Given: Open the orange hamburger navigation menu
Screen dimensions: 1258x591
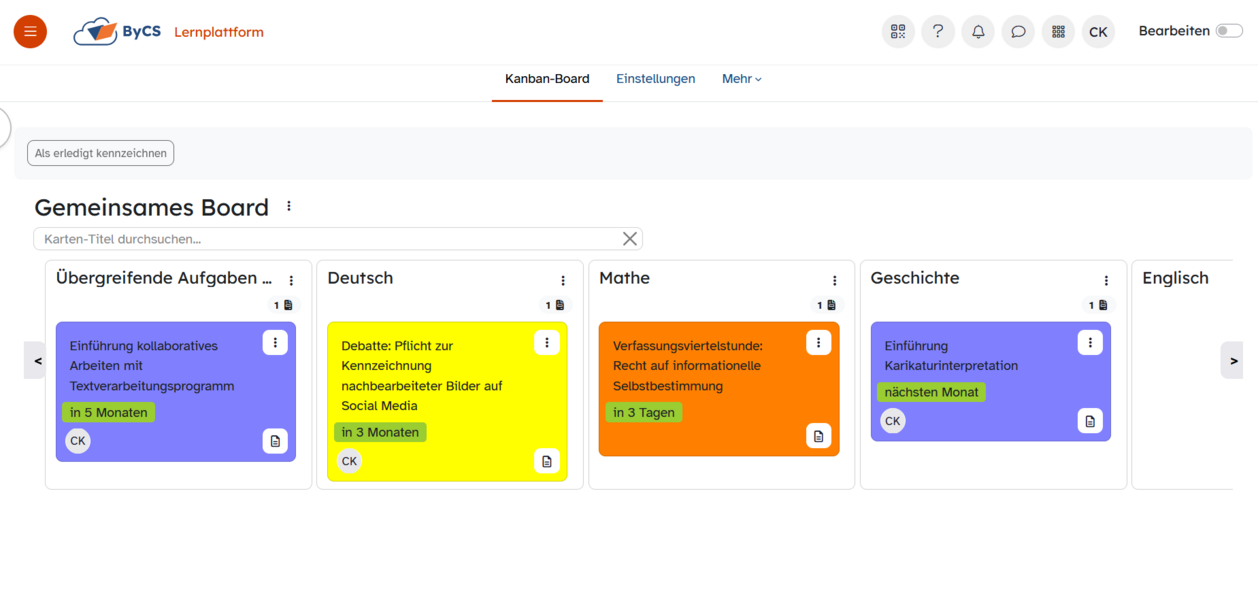Looking at the screenshot, I should (x=30, y=31).
